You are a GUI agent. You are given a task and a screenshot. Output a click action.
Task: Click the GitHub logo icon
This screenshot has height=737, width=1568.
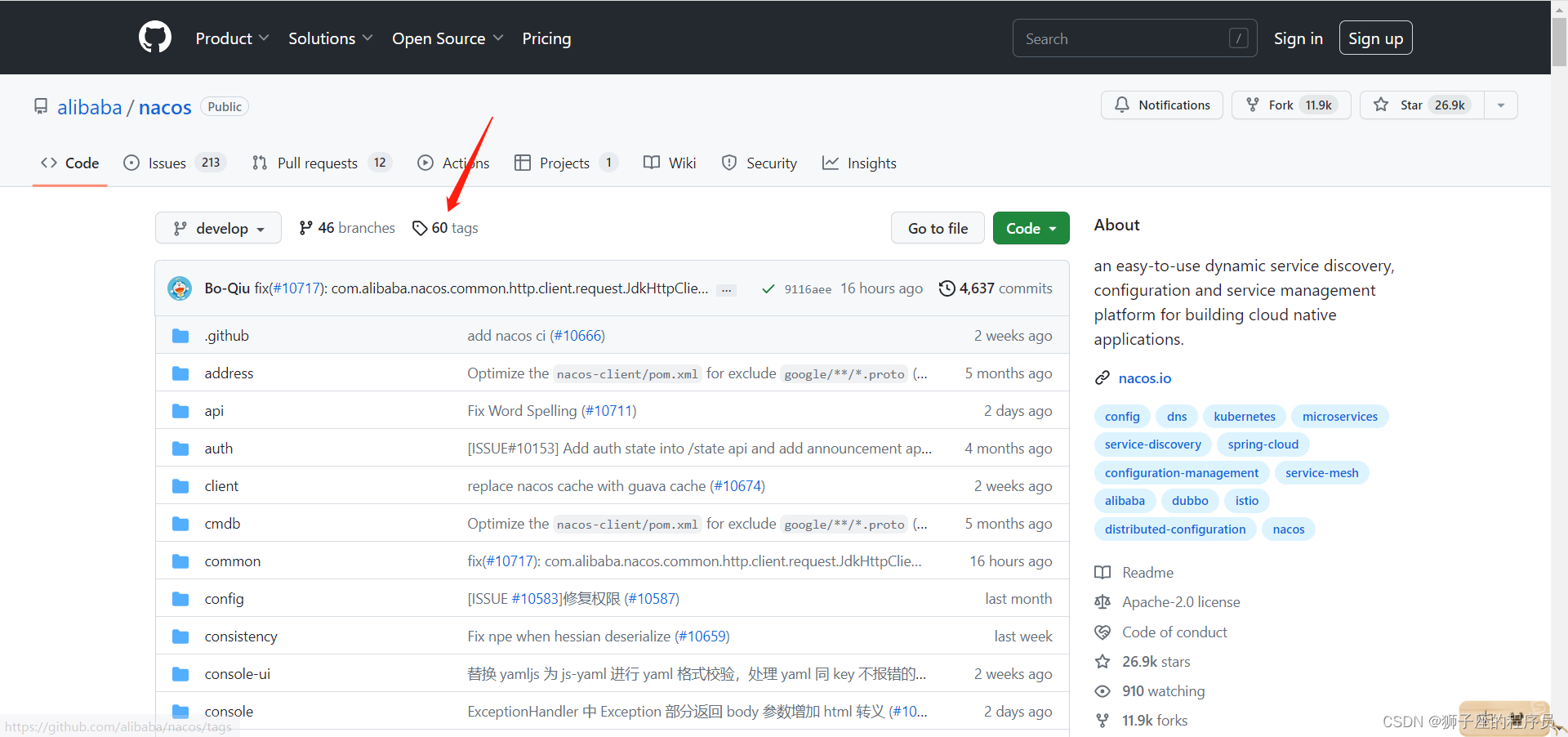(x=155, y=38)
